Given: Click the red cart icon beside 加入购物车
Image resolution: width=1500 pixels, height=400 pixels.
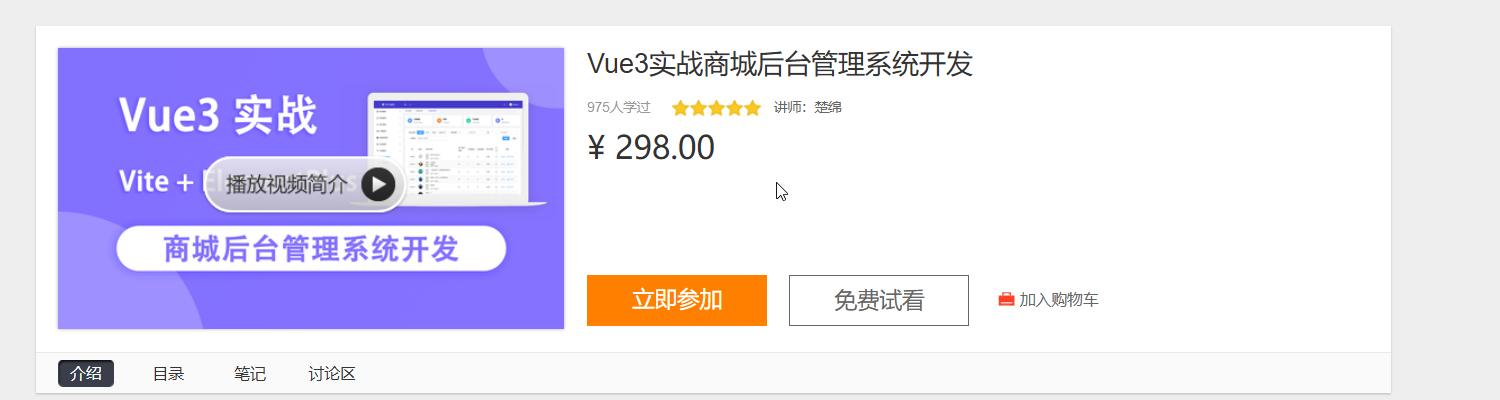Looking at the screenshot, I should click(1006, 299).
